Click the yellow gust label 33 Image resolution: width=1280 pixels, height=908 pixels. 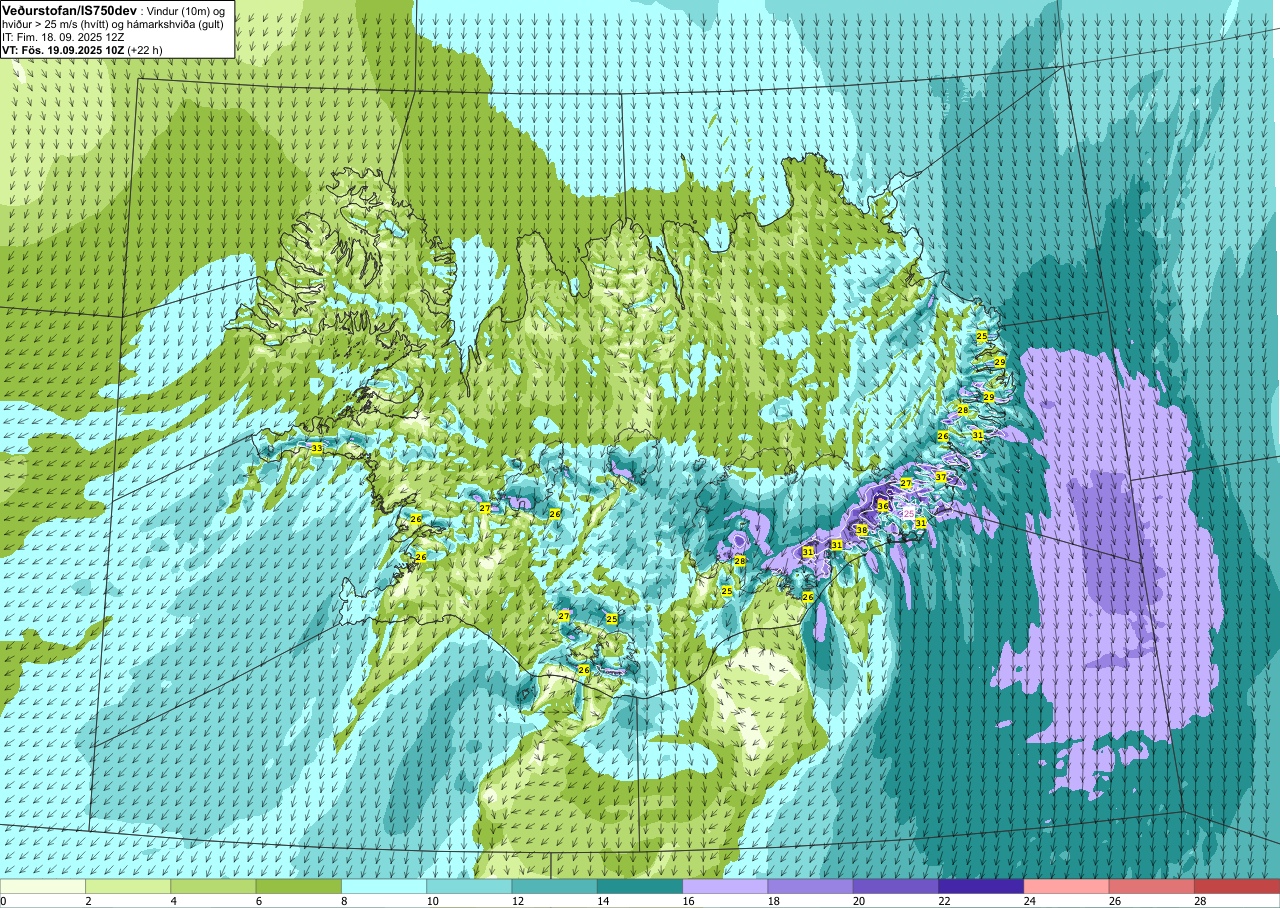(x=317, y=448)
